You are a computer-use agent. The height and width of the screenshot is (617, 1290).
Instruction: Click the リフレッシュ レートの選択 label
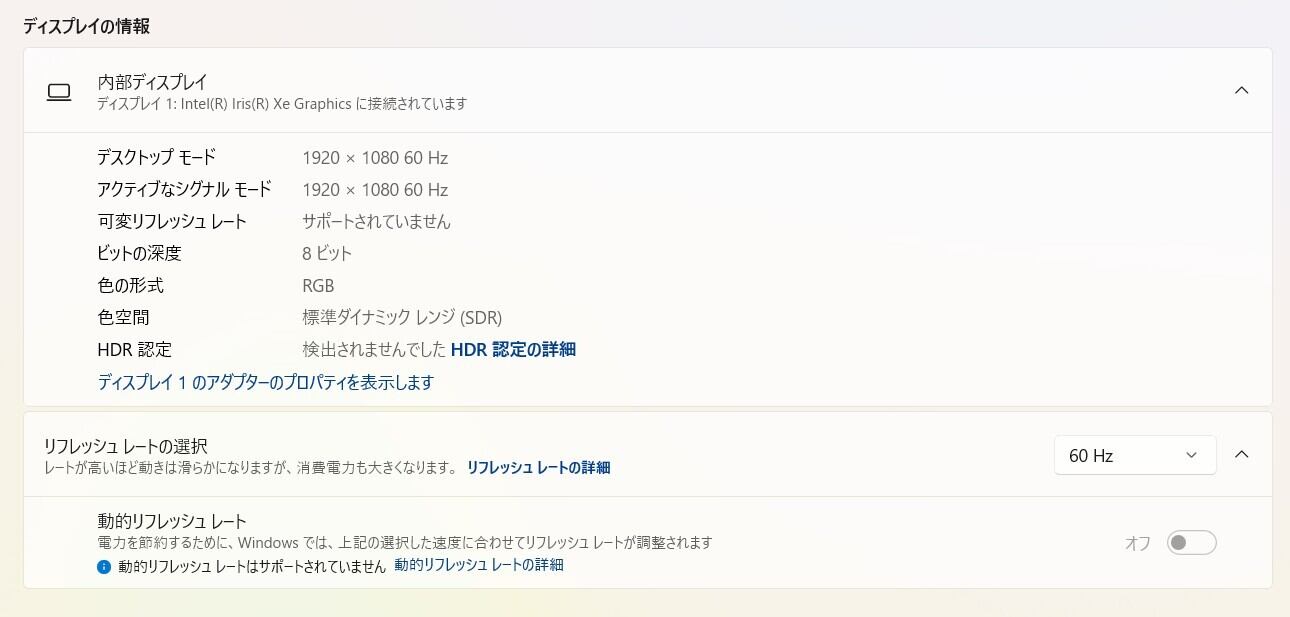pyautogui.click(x=125, y=446)
